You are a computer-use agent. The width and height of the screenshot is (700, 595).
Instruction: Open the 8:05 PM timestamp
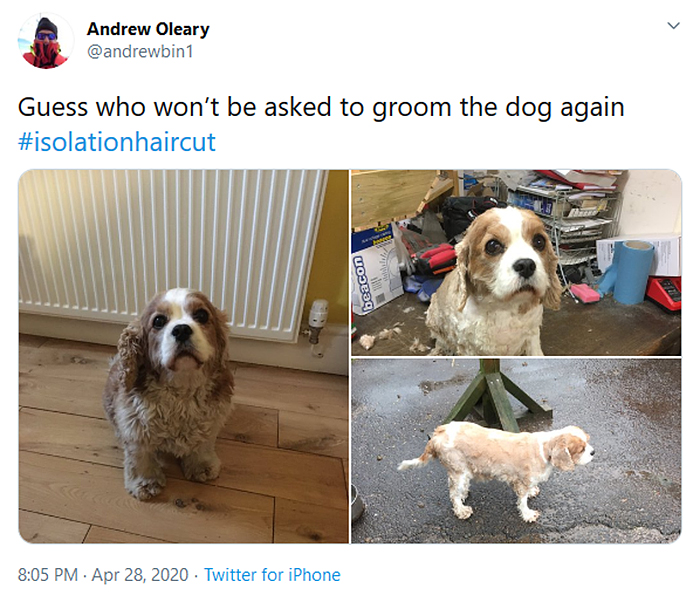point(48,574)
